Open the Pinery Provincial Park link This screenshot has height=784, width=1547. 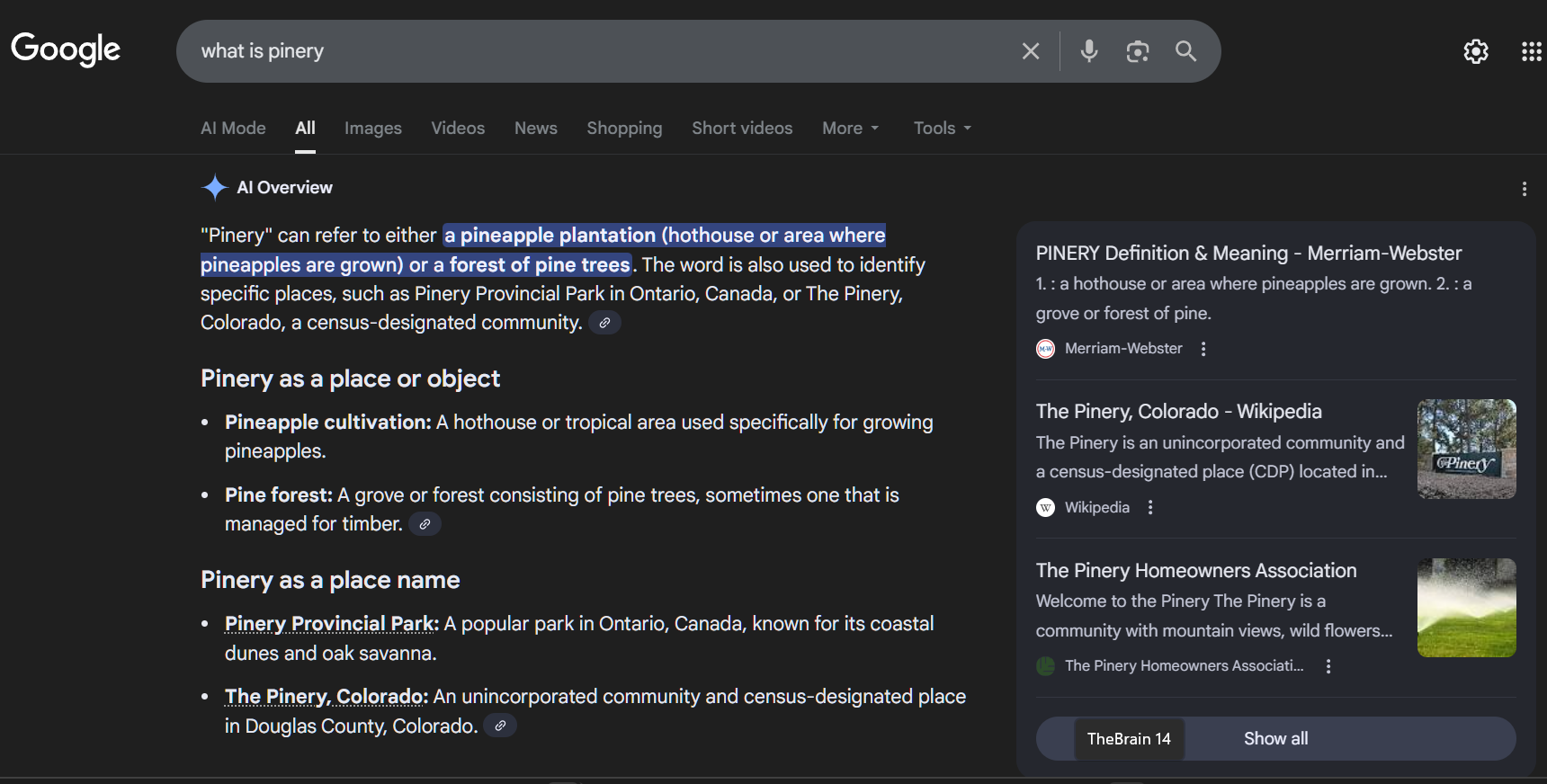pyautogui.click(x=330, y=624)
